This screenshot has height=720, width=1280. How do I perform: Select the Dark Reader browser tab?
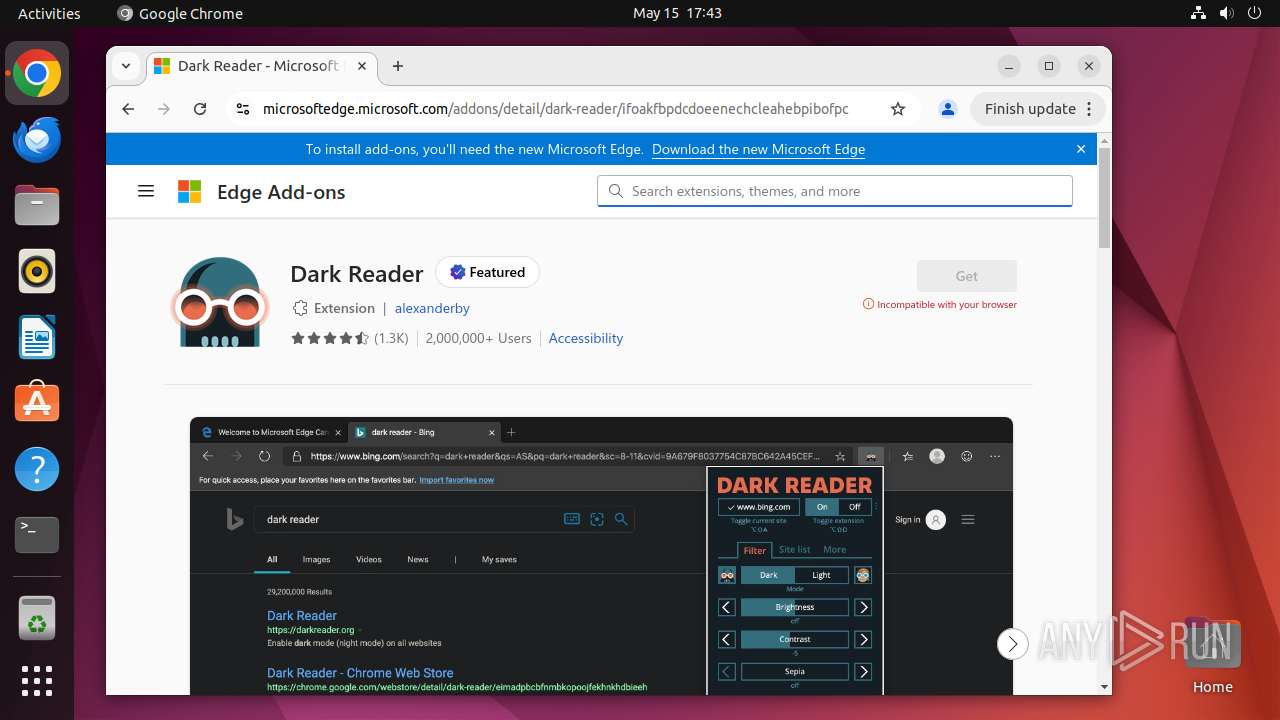click(x=262, y=66)
